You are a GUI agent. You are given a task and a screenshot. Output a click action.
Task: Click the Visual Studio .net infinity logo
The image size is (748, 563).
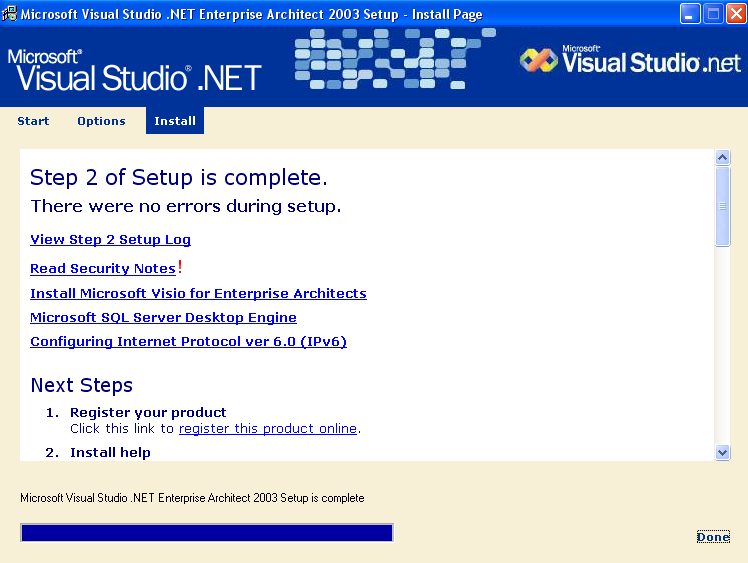[x=539, y=61]
